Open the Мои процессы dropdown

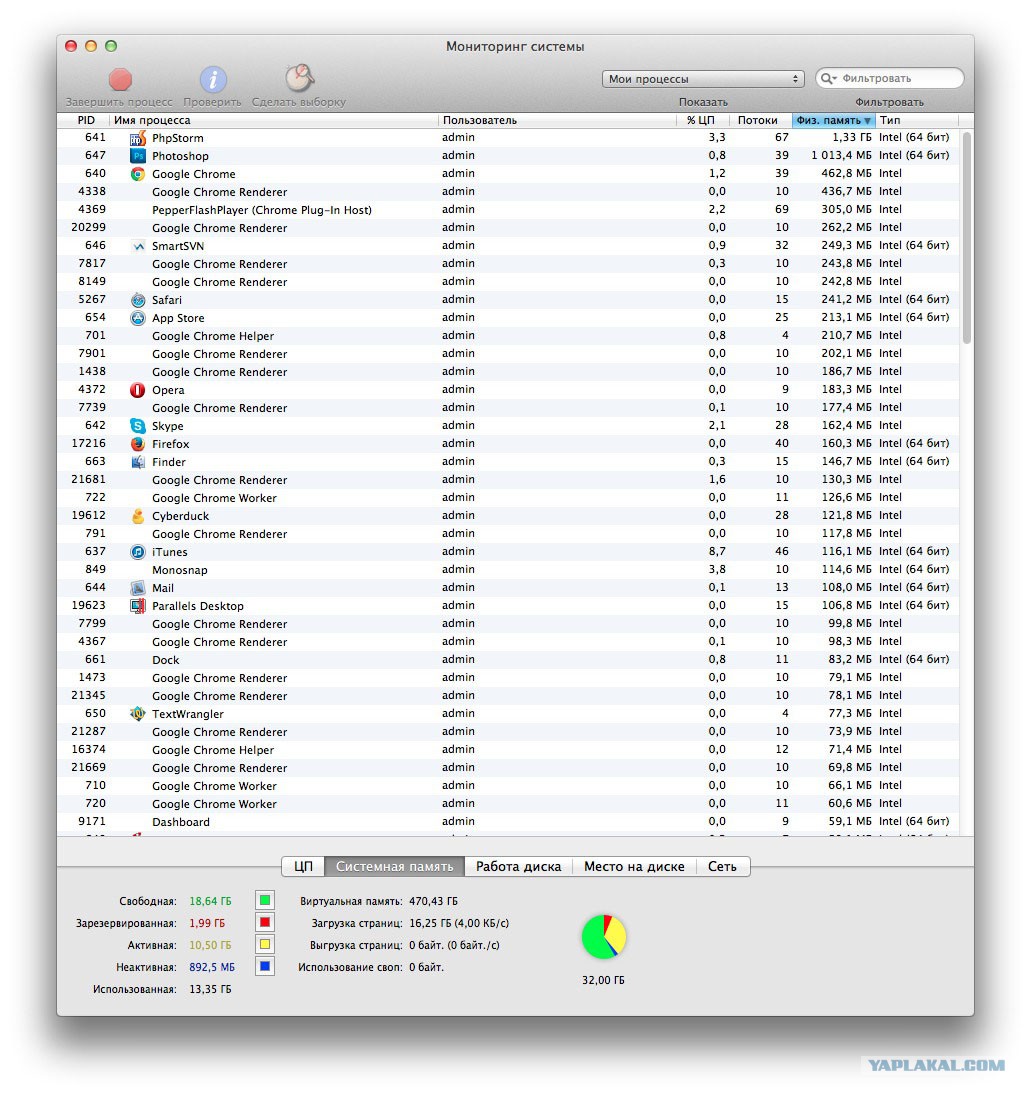tap(703, 79)
